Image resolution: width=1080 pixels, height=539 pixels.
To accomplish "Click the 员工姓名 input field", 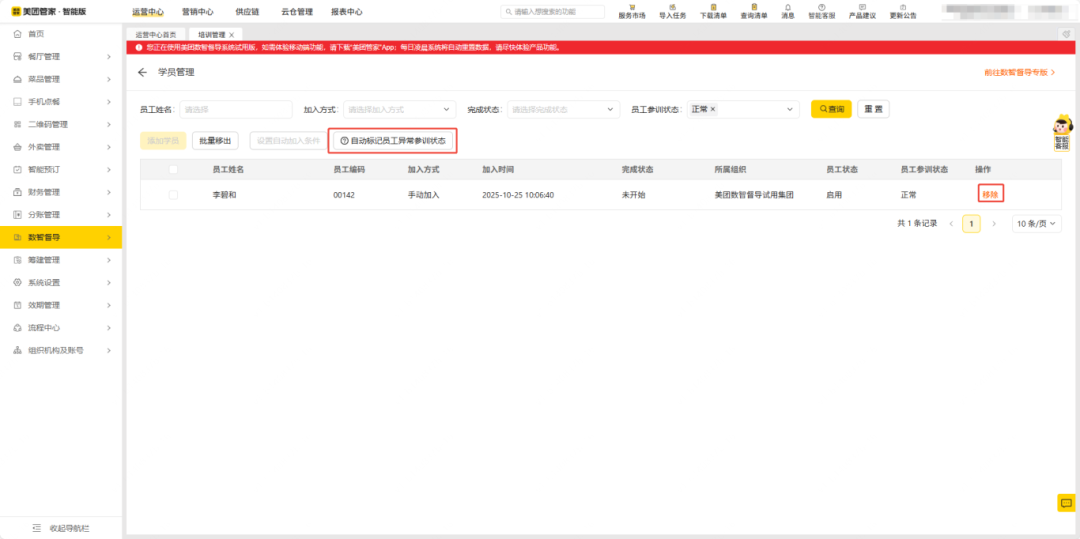I will click(234, 109).
